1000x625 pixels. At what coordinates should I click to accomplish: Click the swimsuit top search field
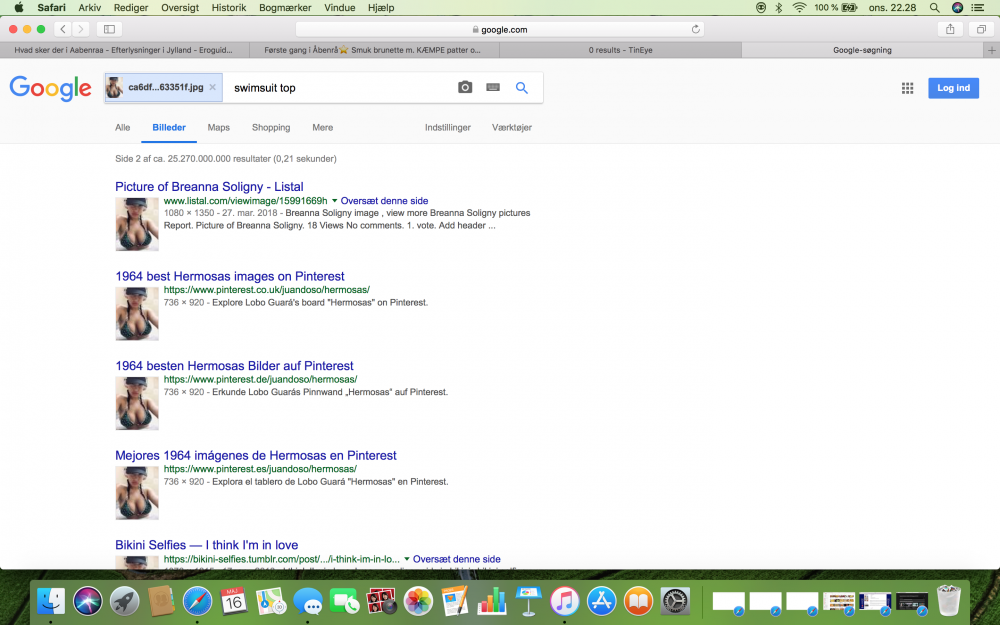click(338, 88)
